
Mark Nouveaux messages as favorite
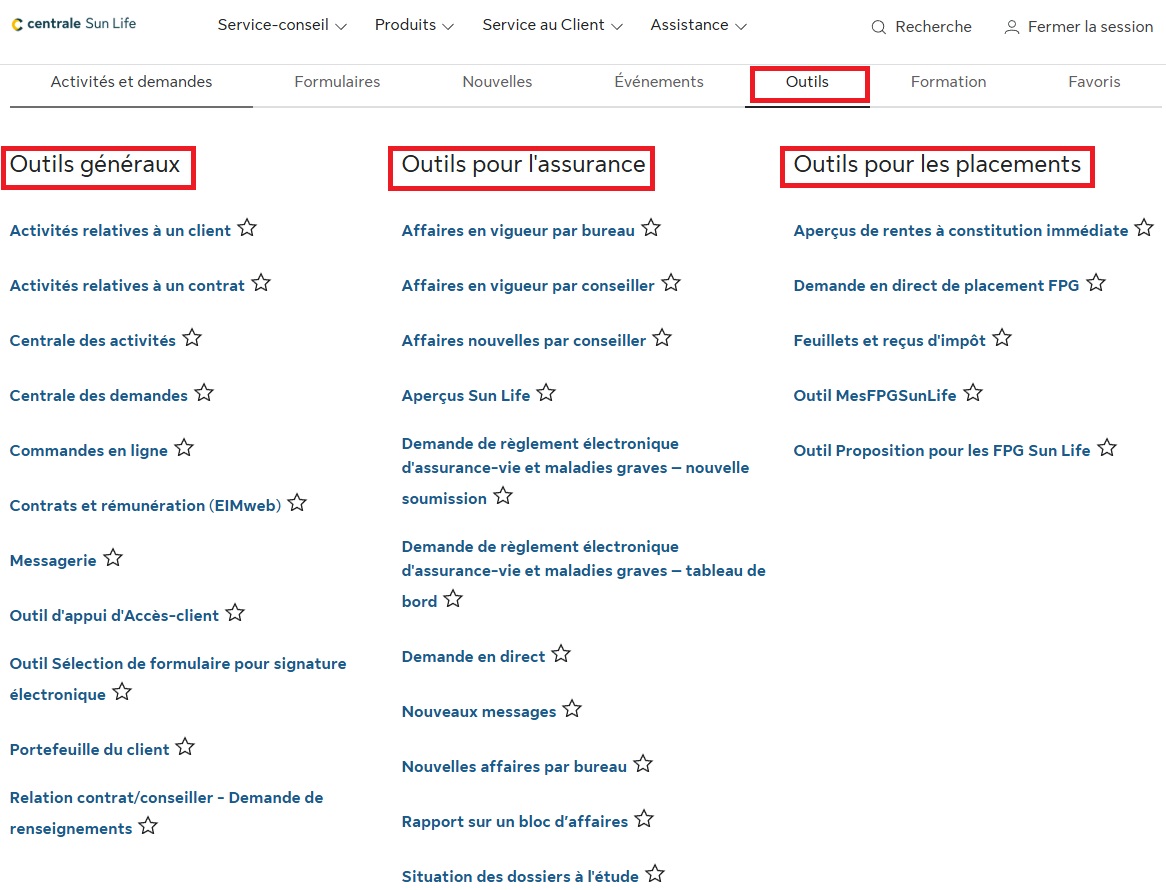pyautogui.click(x=572, y=709)
